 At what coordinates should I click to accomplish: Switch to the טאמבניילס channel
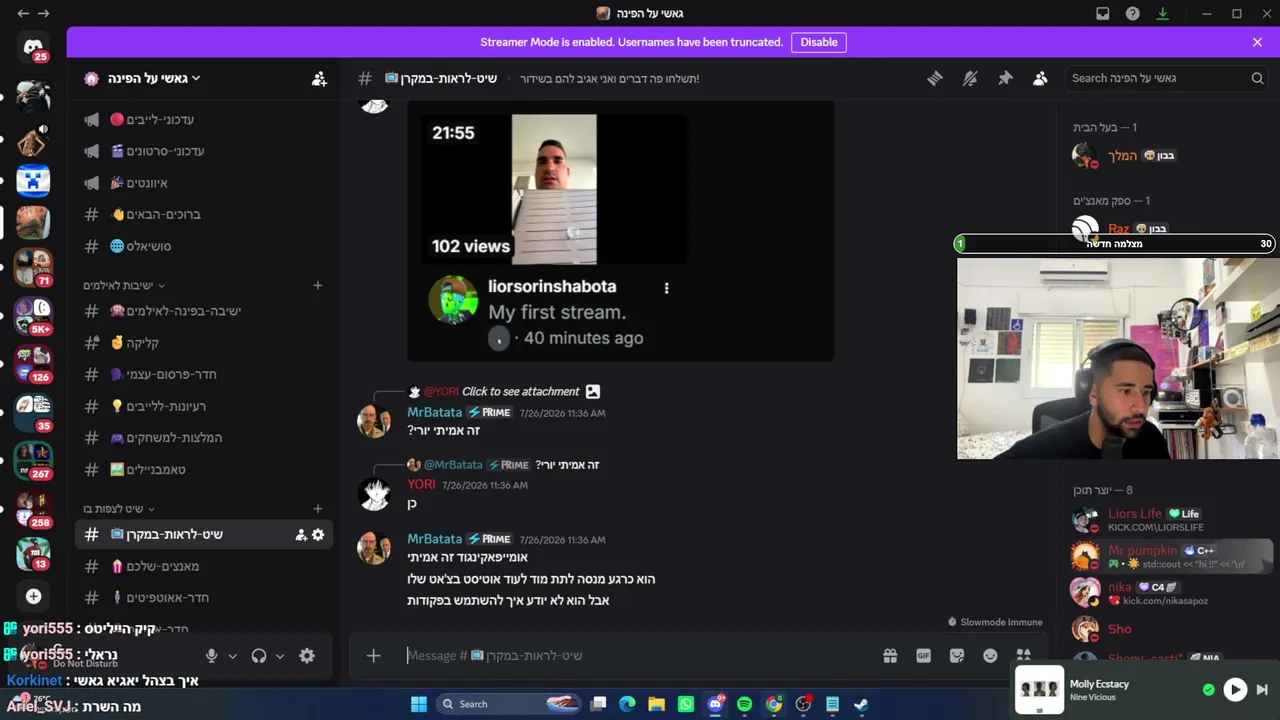click(204, 470)
